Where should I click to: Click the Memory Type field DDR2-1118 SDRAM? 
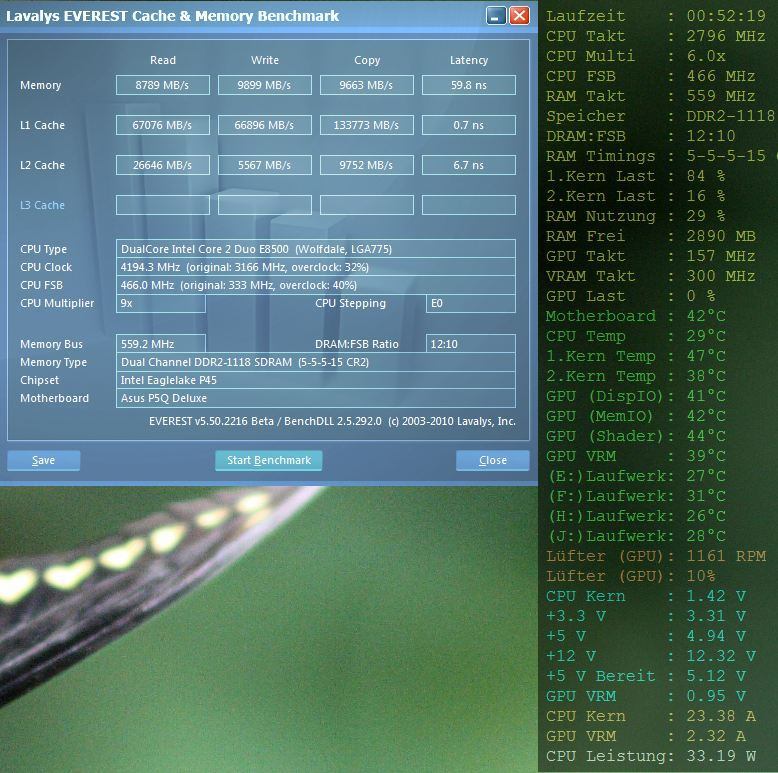(316, 362)
